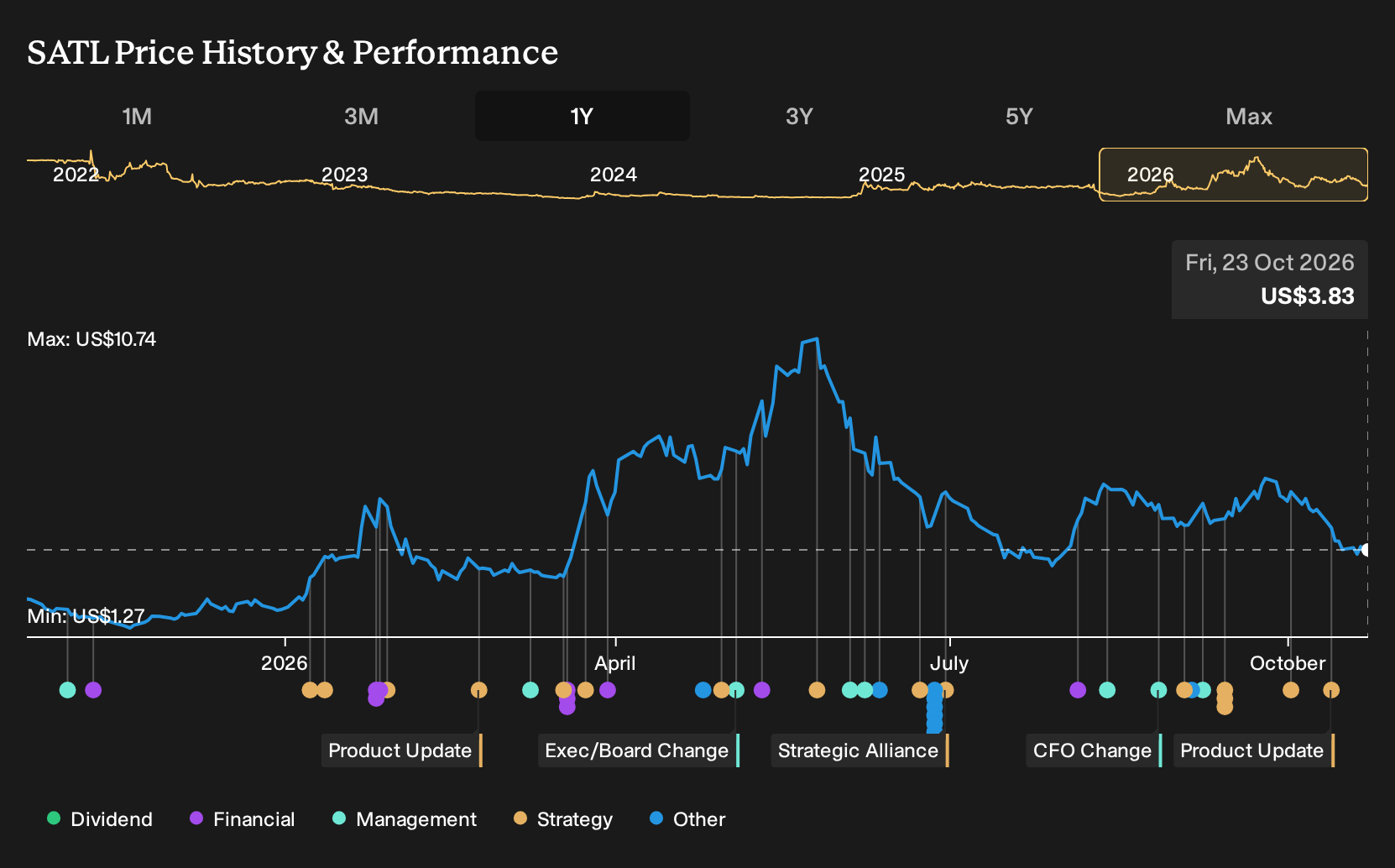This screenshot has height=868, width=1395.
Task: Switch to the 5Y range tab
Action: [x=1019, y=116]
